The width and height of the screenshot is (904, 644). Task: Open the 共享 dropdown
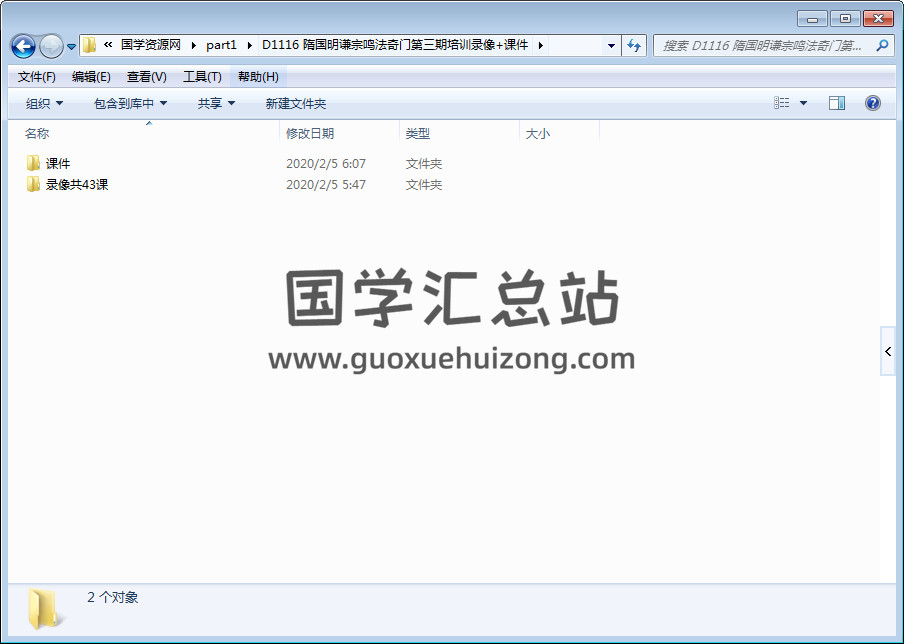pos(216,104)
